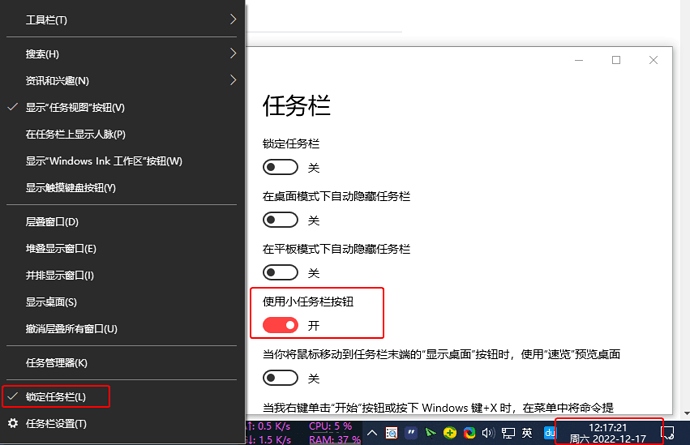Show hidden tray icons chevron

372,433
